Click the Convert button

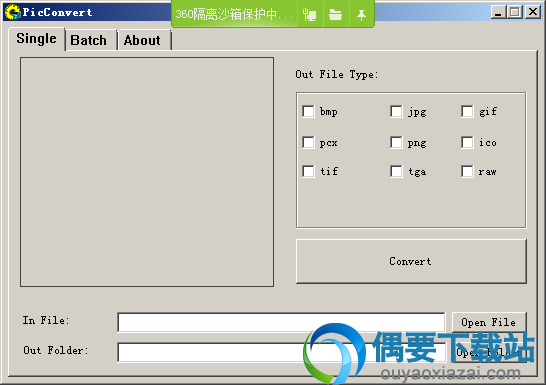point(411,261)
